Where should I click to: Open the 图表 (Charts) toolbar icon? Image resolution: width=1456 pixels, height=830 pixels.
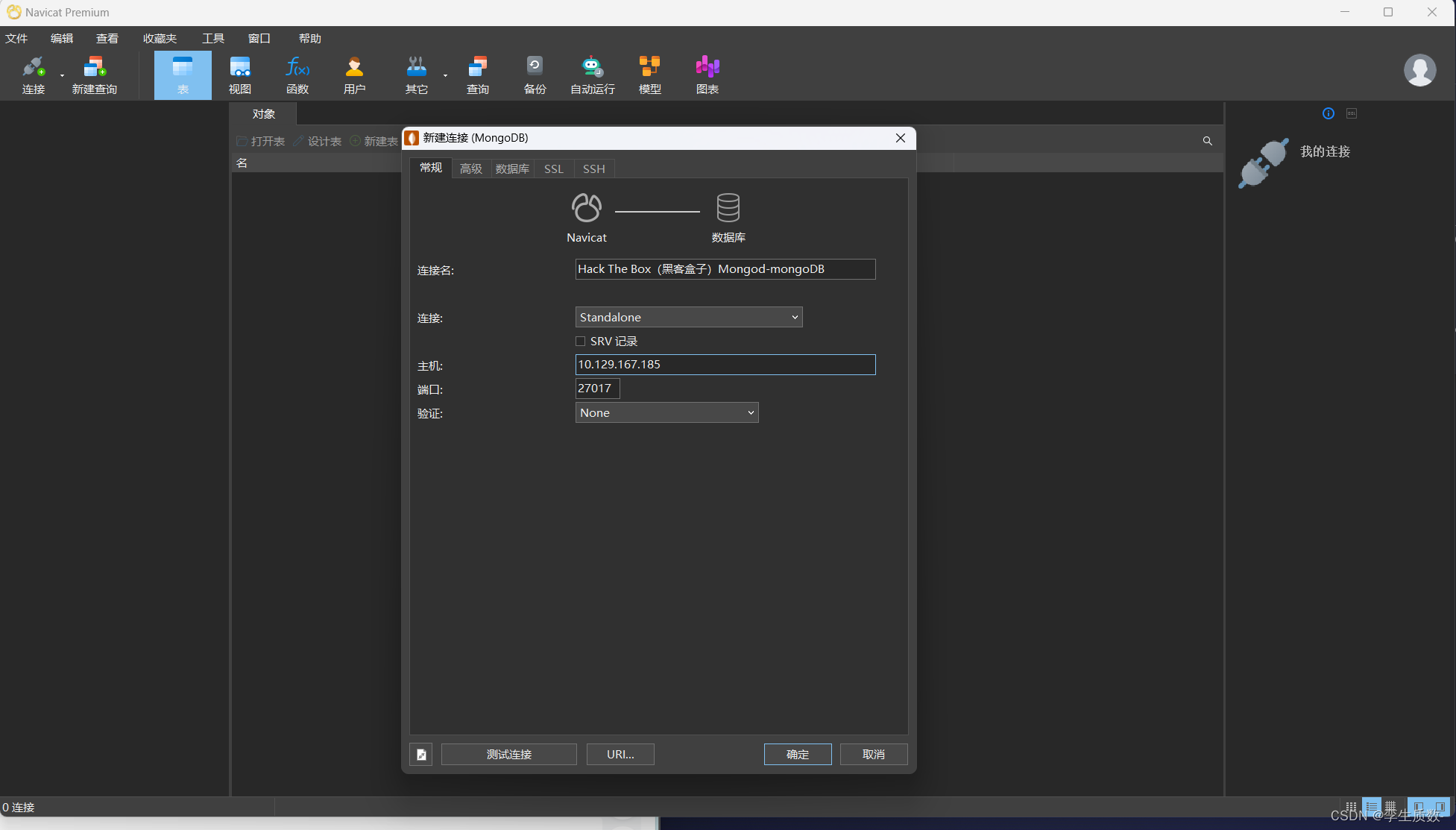coord(707,75)
